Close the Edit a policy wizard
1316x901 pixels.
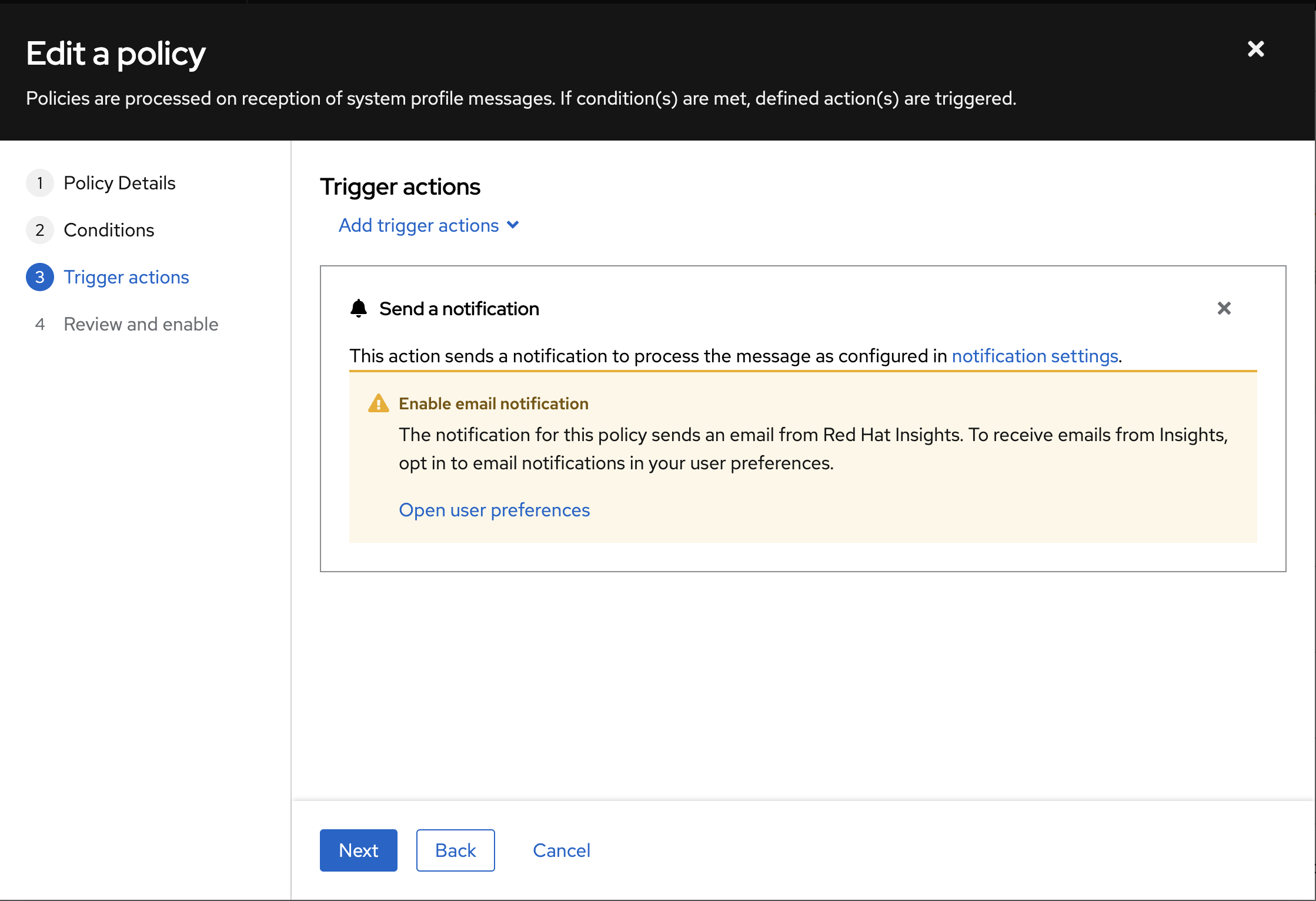1255,49
